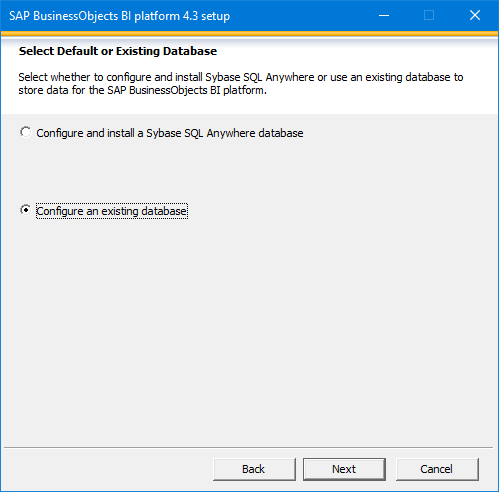499x492 pixels.
Task: Click the description text about Sybase SQL Anywhere
Action: (x=241, y=84)
